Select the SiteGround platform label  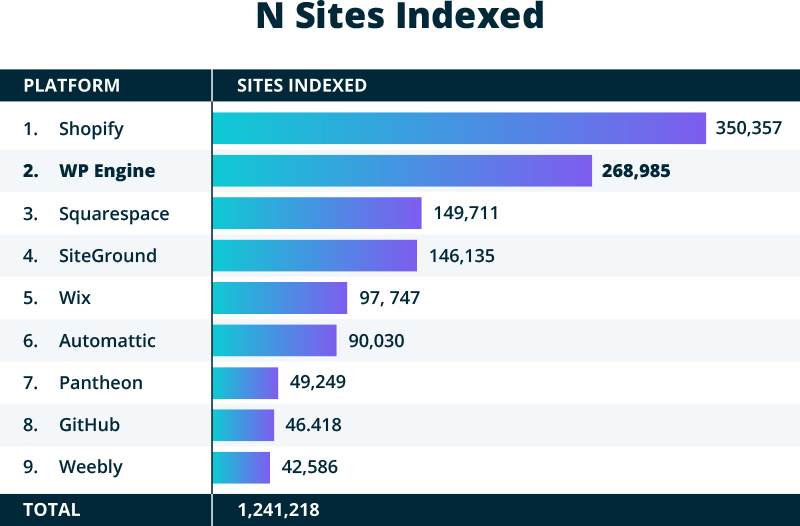tap(108, 256)
